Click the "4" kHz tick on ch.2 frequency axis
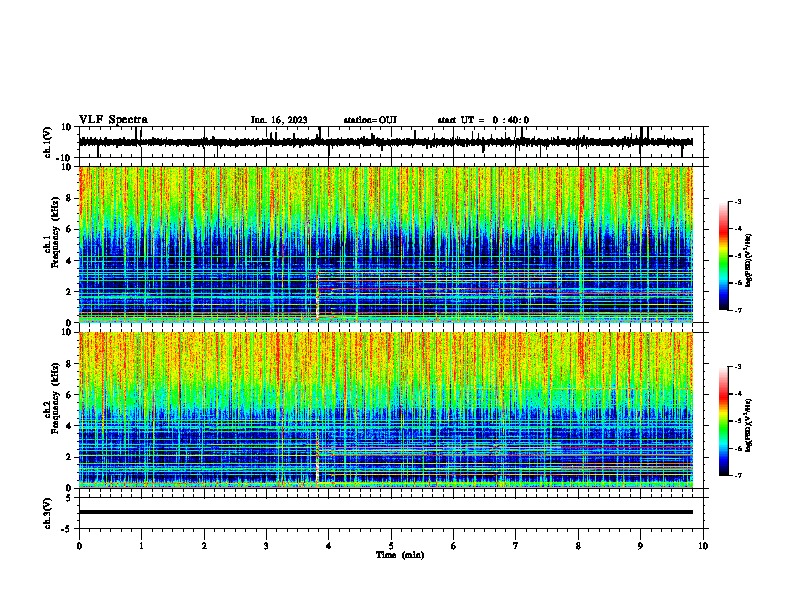The image size is (792, 612). pyautogui.click(x=71, y=426)
